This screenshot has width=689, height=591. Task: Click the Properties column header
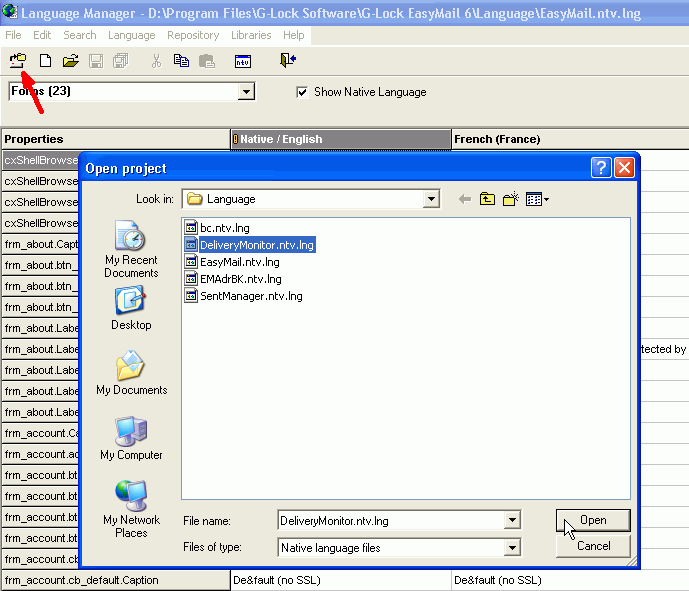click(116, 139)
